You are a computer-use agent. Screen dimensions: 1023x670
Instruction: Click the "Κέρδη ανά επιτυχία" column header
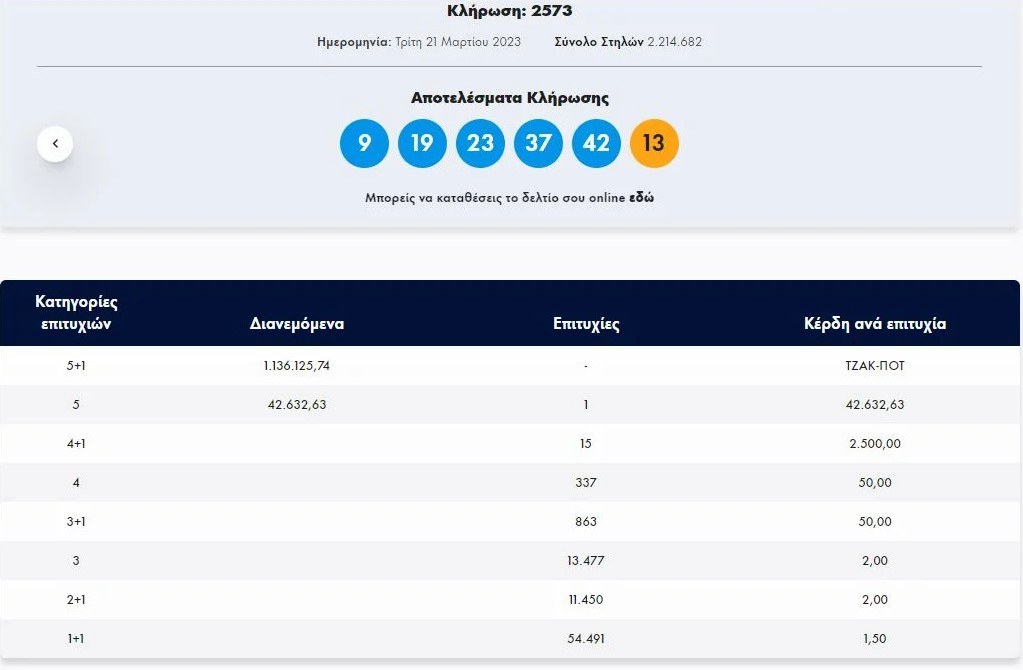[875, 324]
